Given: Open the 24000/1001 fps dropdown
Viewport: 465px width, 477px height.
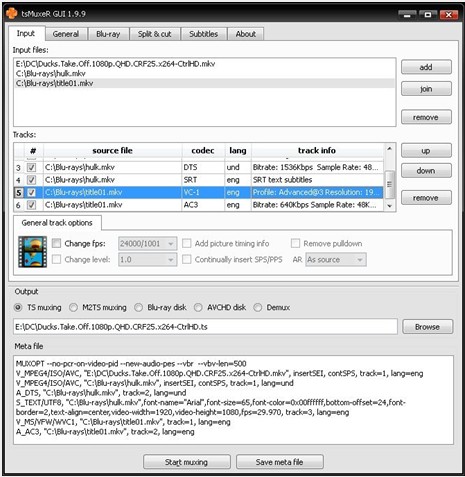Looking at the screenshot, I should point(147,244).
